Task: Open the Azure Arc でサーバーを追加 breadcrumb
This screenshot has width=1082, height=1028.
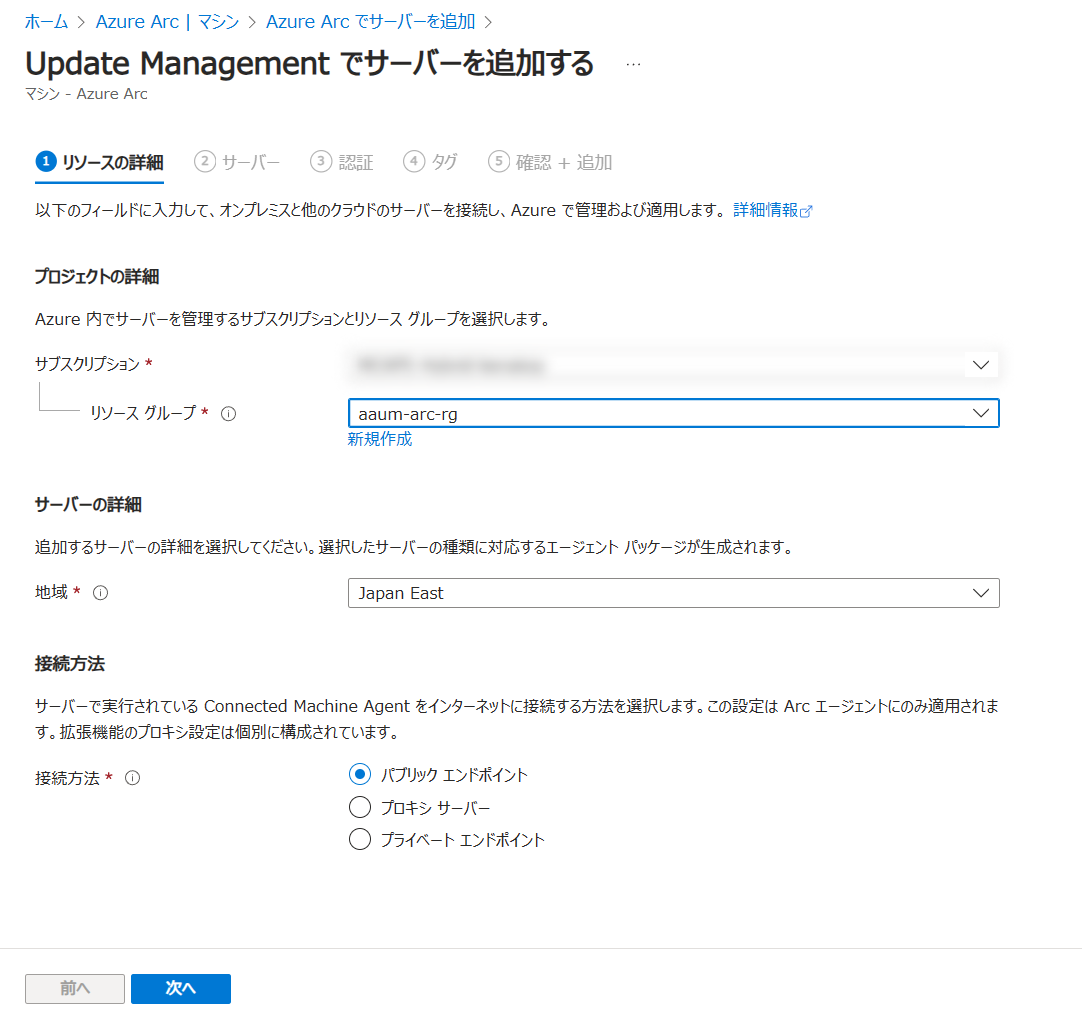Action: [371, 22]
